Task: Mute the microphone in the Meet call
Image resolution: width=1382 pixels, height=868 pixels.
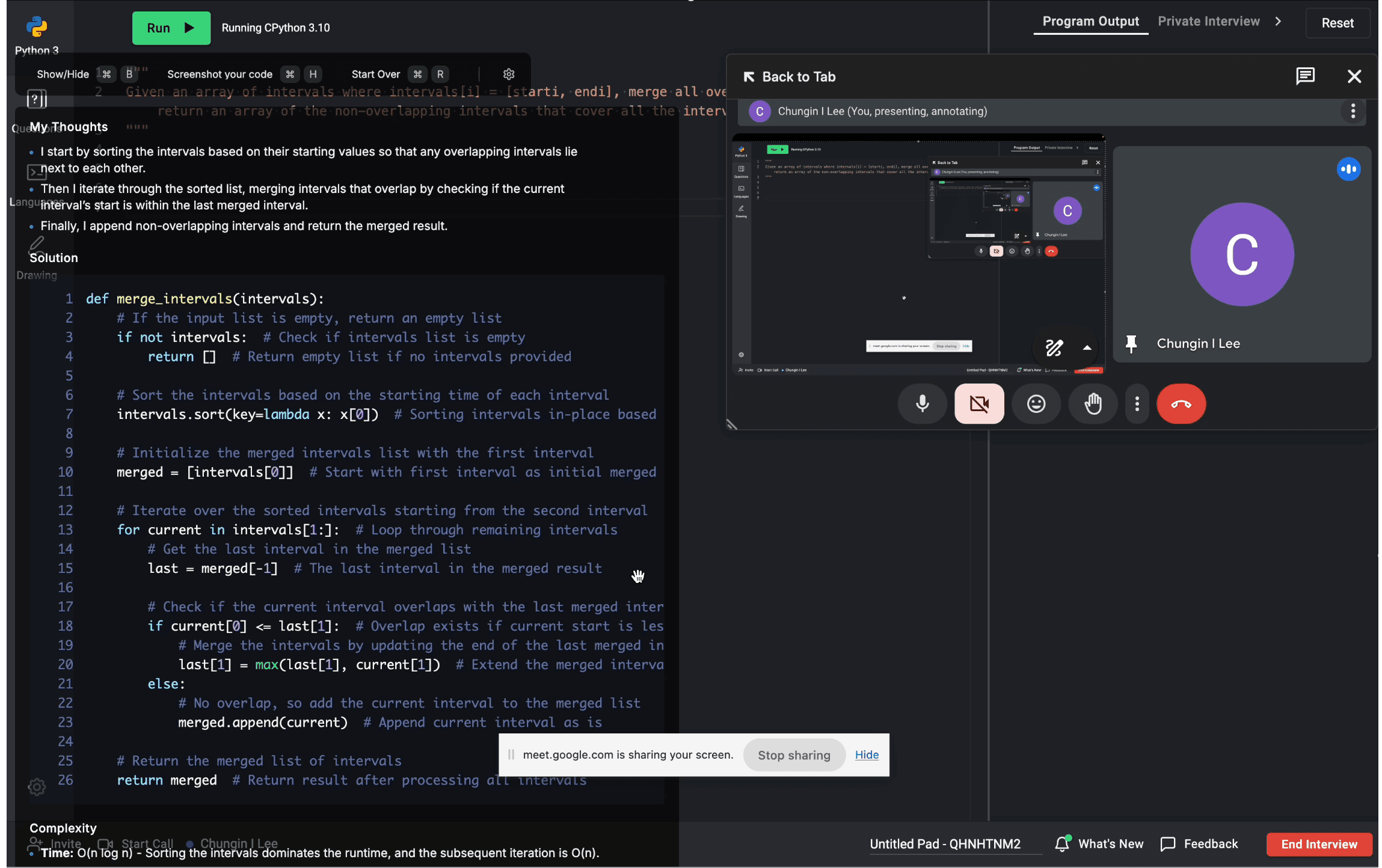Action: (922, 403)
